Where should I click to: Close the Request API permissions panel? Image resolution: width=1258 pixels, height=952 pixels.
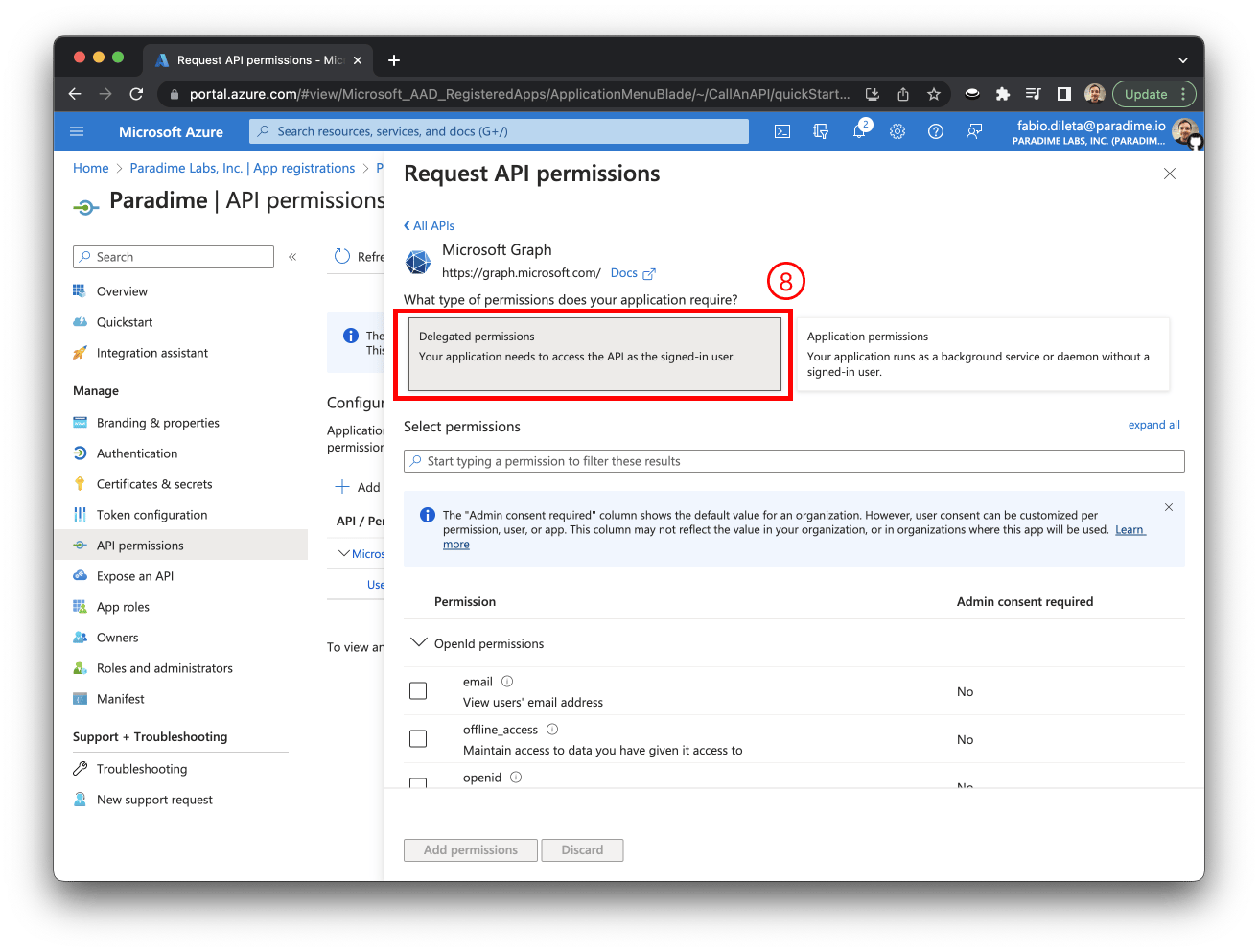click(x=1170, y=174)
